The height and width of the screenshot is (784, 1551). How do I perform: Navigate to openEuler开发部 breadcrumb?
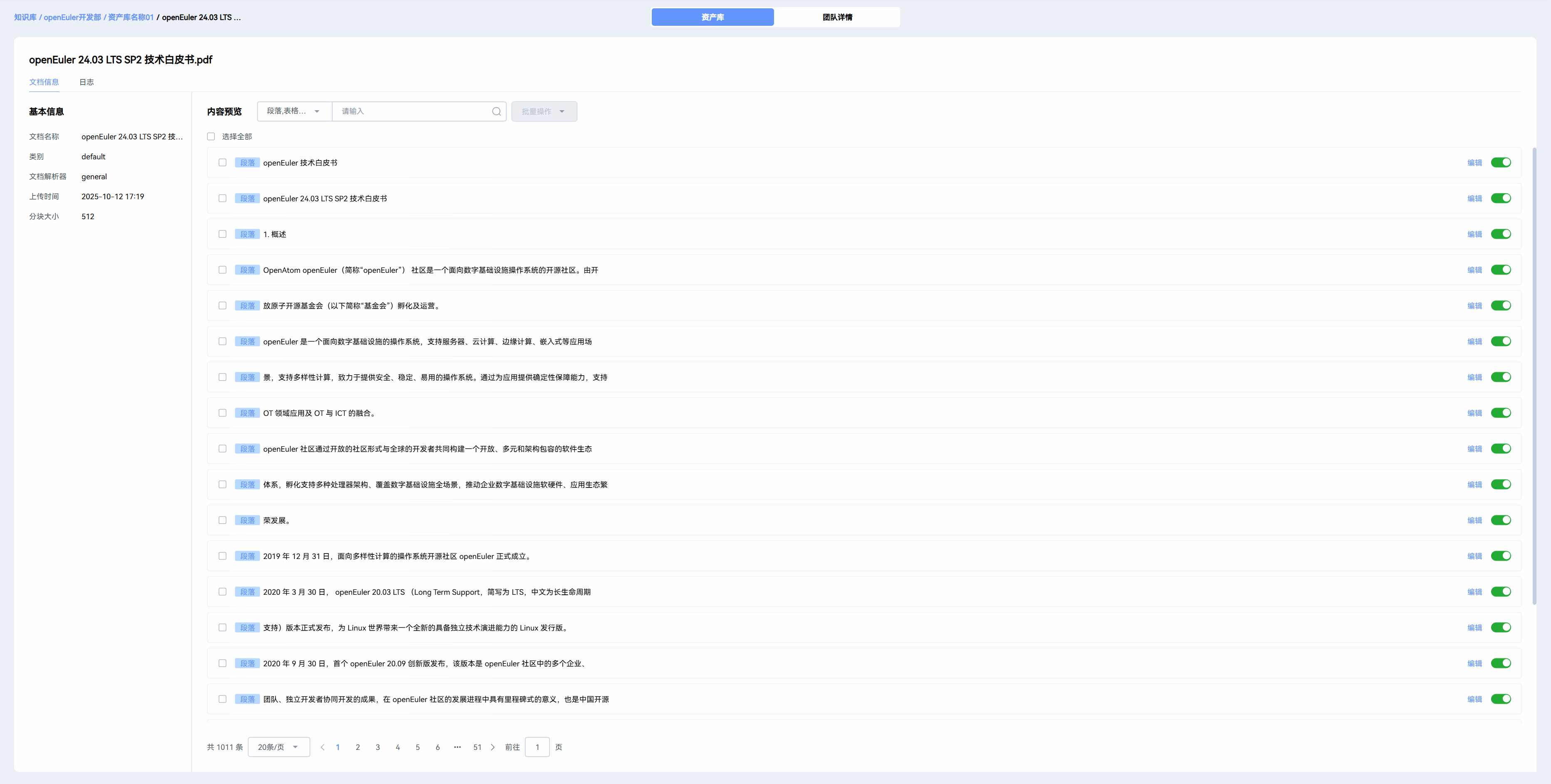[x=72, y=17]
